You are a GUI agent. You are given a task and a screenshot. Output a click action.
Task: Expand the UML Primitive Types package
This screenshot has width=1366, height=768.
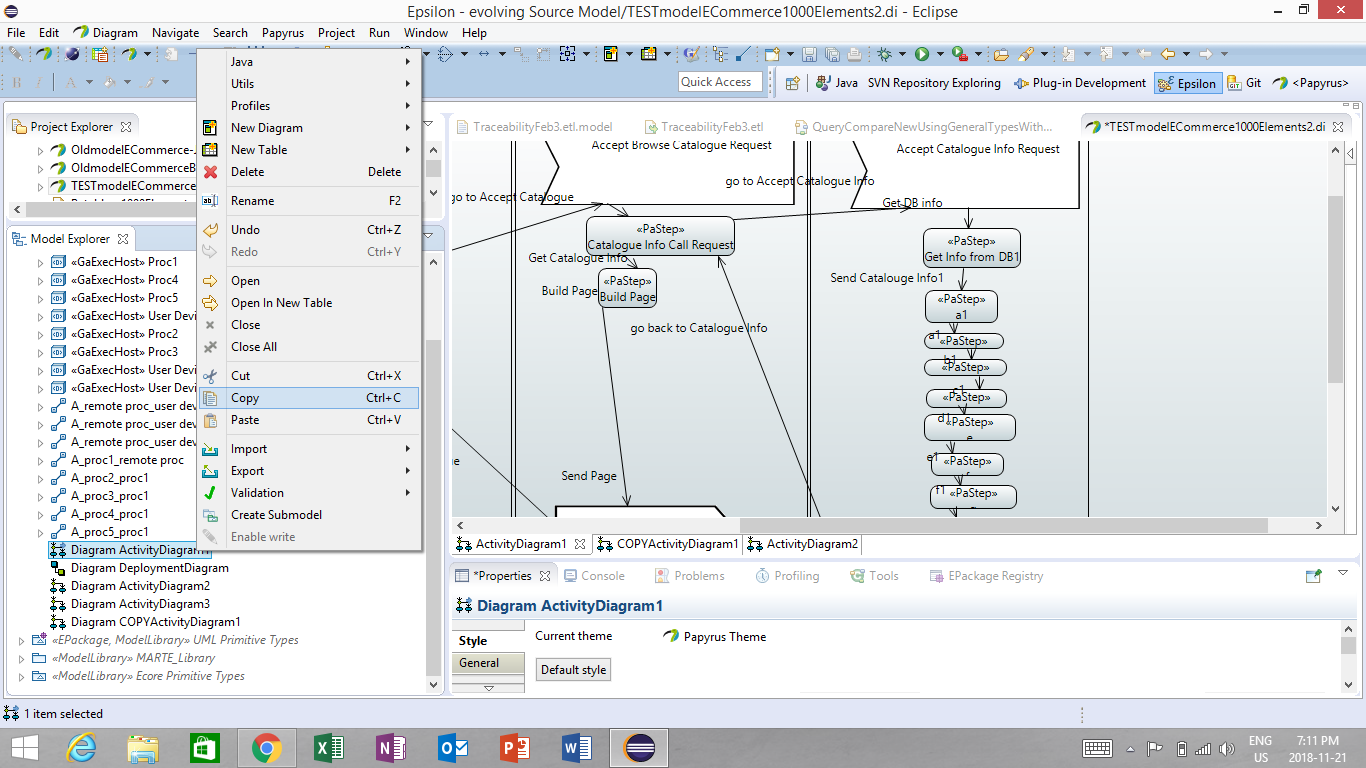(x=21, y=640)
